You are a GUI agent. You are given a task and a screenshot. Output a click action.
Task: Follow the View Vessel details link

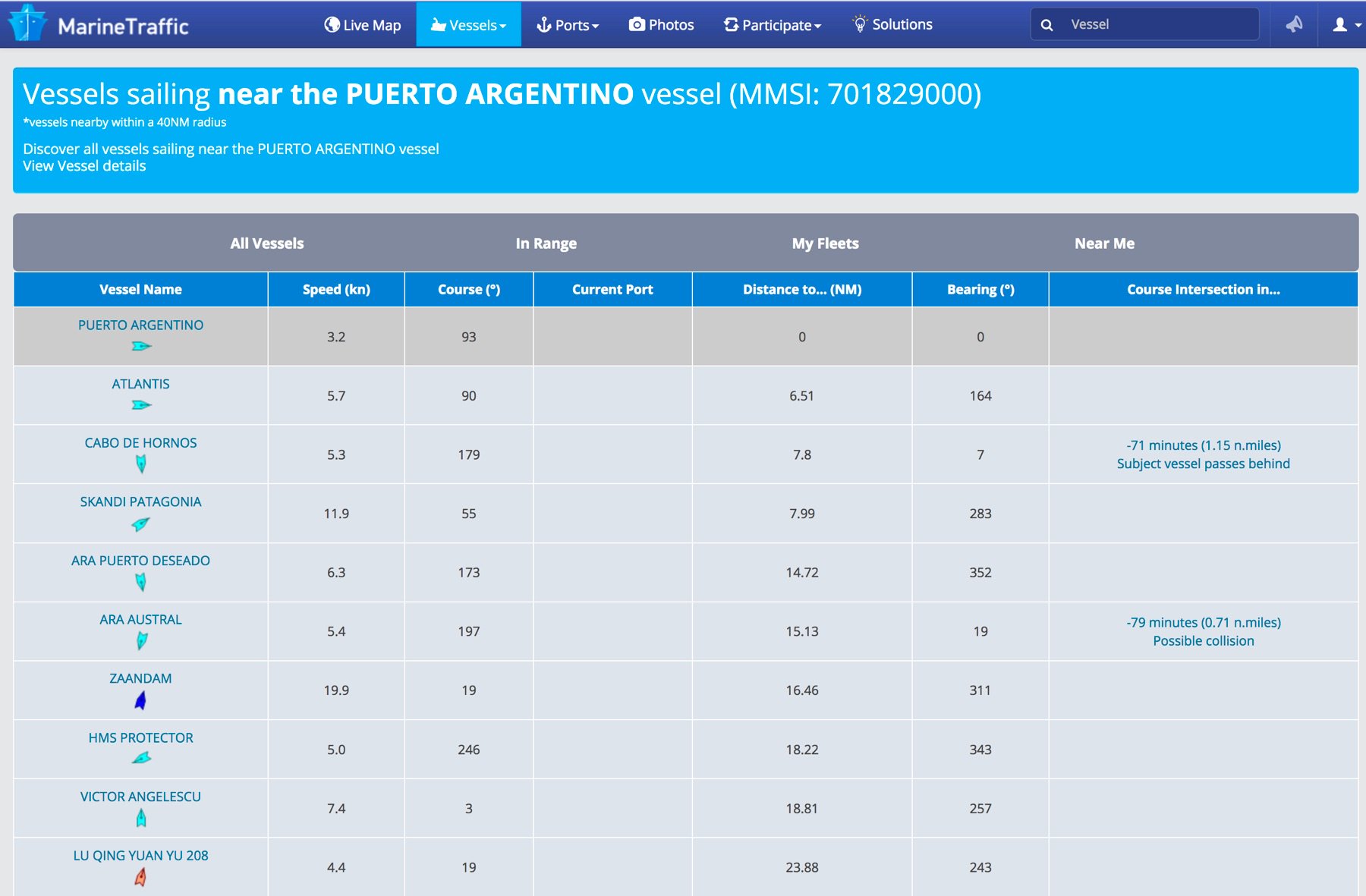pyautogui.click(x=84, y=166)
